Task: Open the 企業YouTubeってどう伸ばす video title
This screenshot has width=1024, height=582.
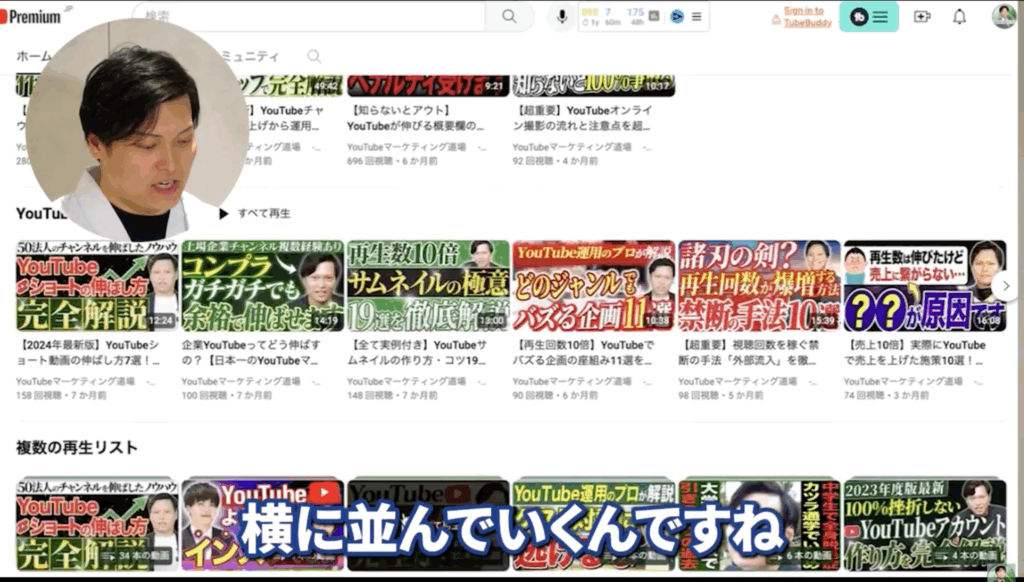Action: [252, 352]
